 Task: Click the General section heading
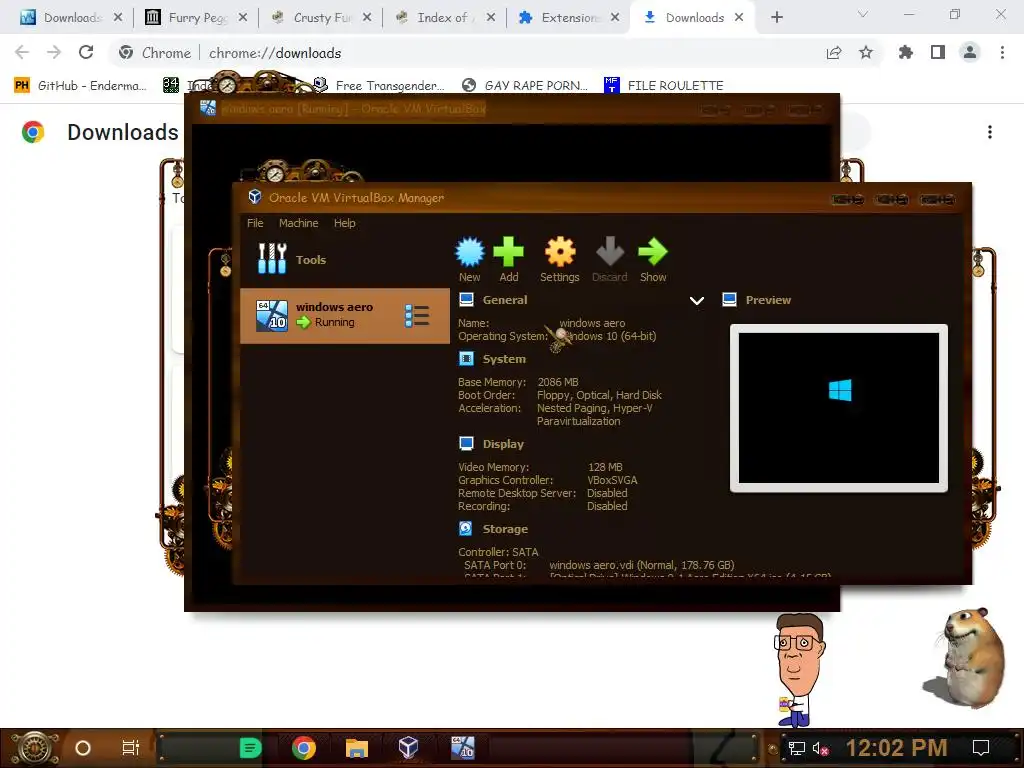pos(504,300)
